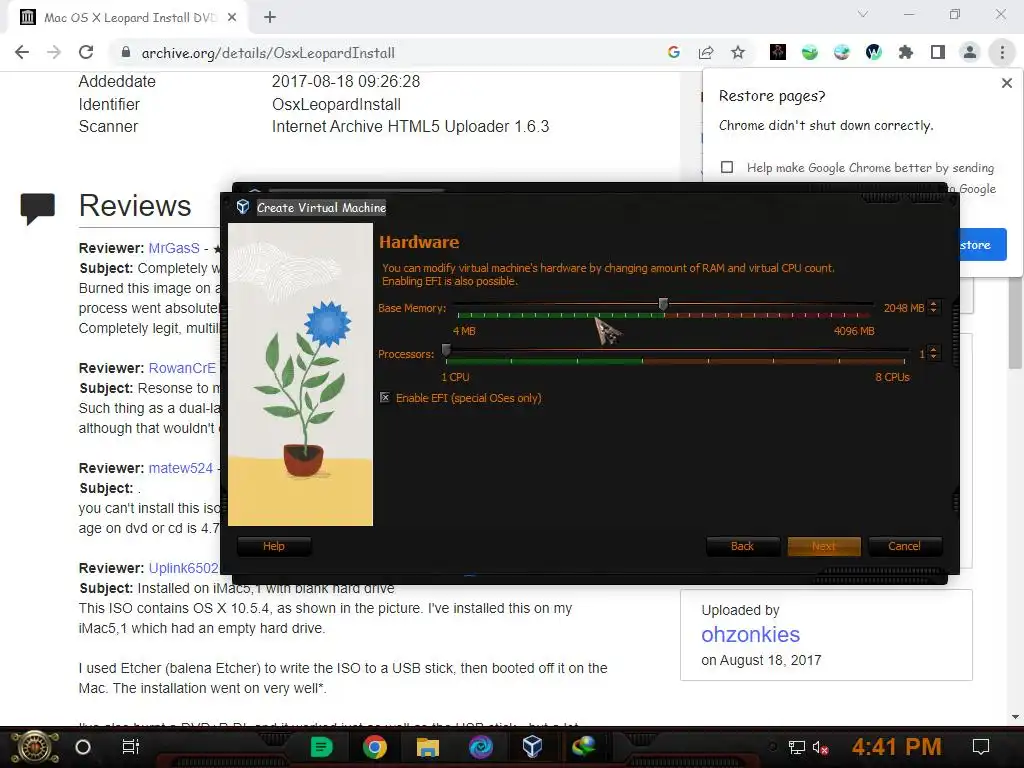The height and width of the screenshot is (768, 1024).
Task: Open Internet Download Manager taskbar icon
Action: click(584, 746)
